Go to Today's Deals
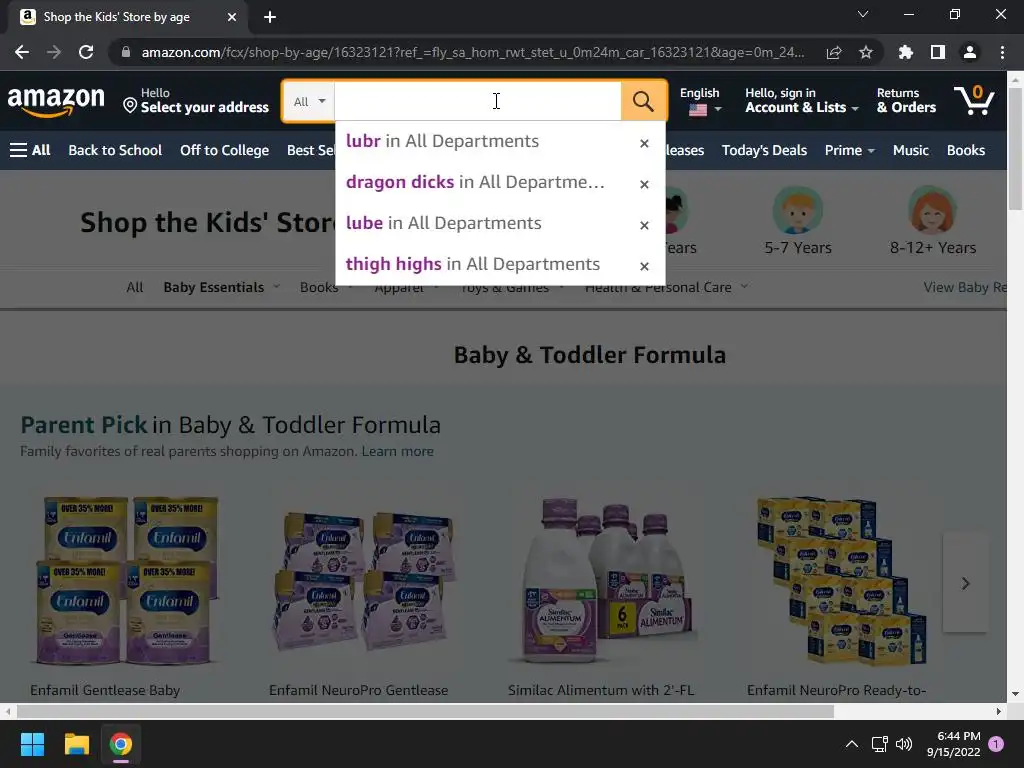The height and width of the screenshot is (768, 1024). pyautogui.click(x=764, y=150)
